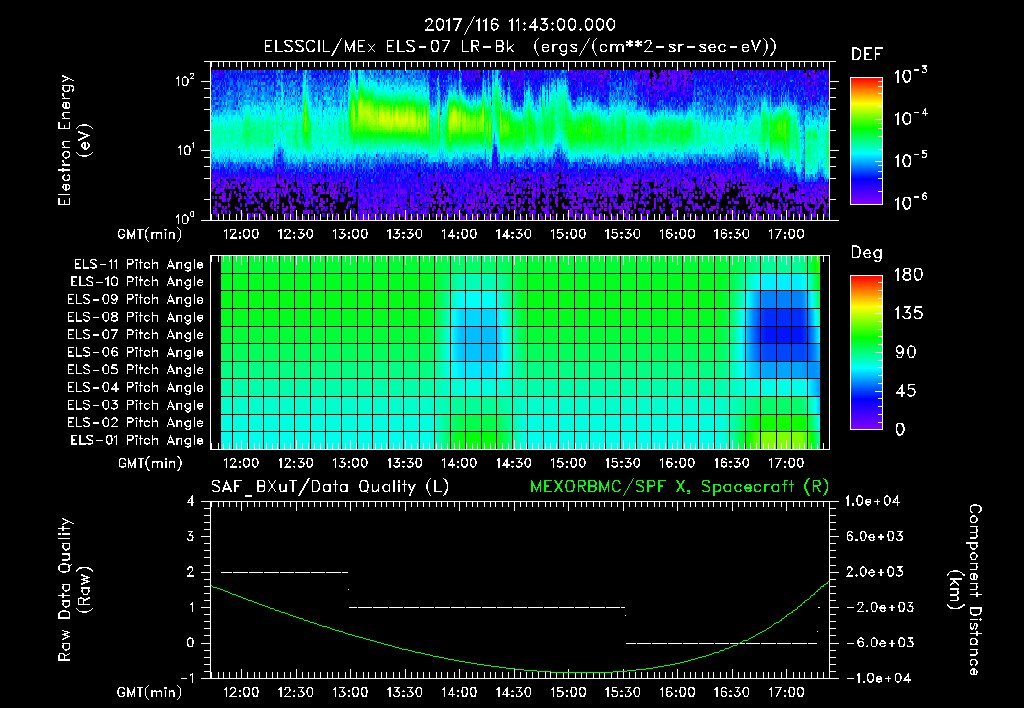This screenshot has height=708, width=1024.
Task: Click the 12:00 time label under the bottom panel
Action: 241,692
